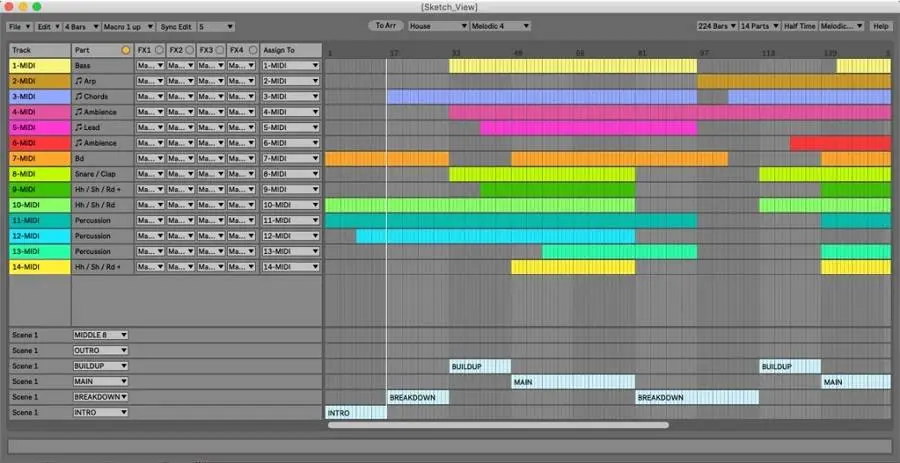Open the File menu
The height and width of the screenshot is (463, 900).
pyautogui.click(x=19, y=27)
